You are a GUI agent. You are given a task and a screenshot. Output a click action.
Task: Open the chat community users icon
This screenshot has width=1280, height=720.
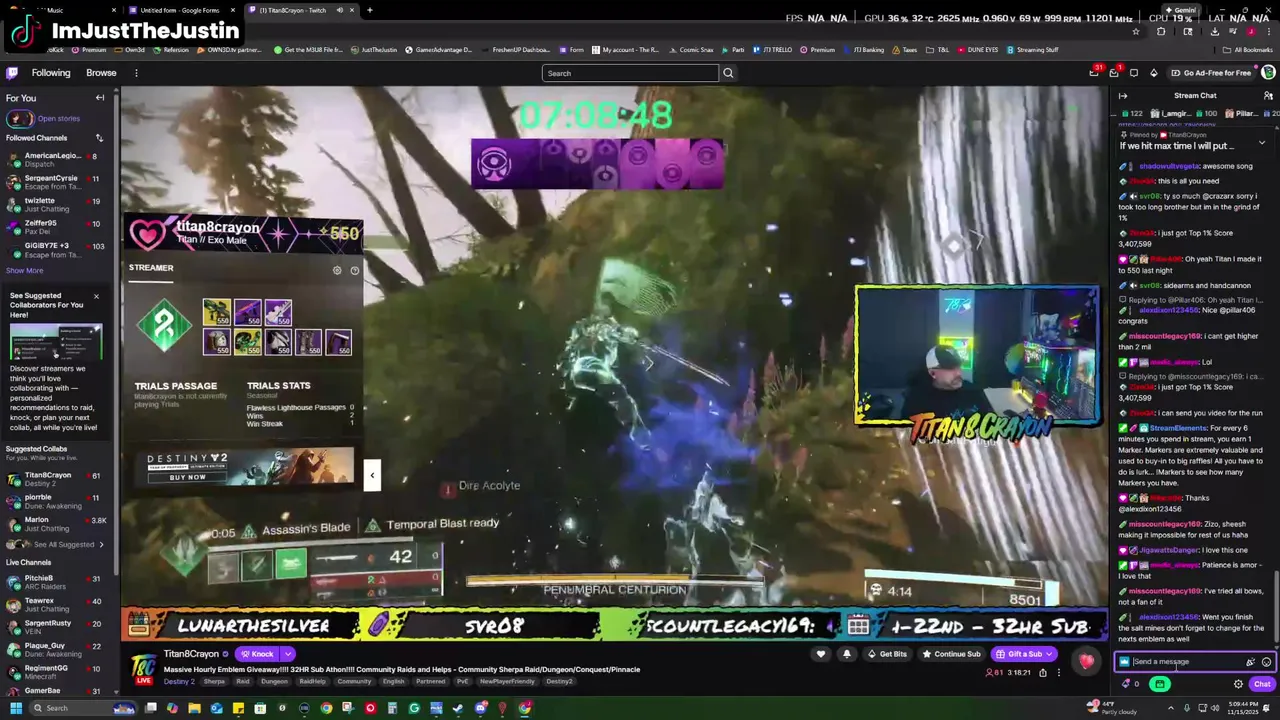point(1268,96)
